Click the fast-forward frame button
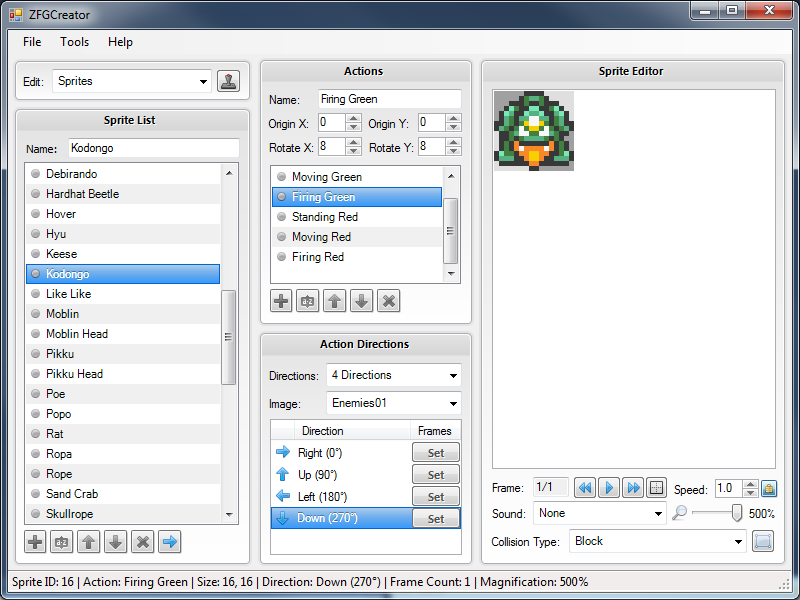800x600 pixels. click(x=633, y=488)
